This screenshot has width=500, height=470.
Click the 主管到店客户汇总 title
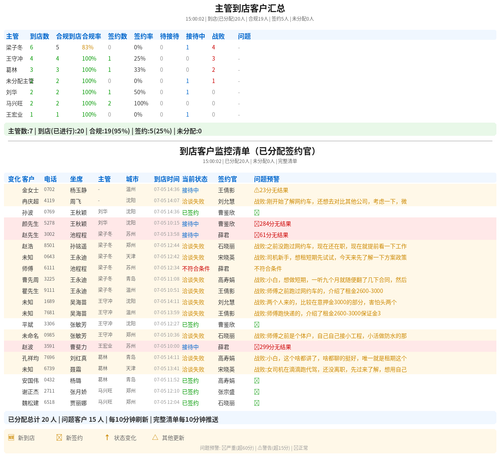[250, 8]
